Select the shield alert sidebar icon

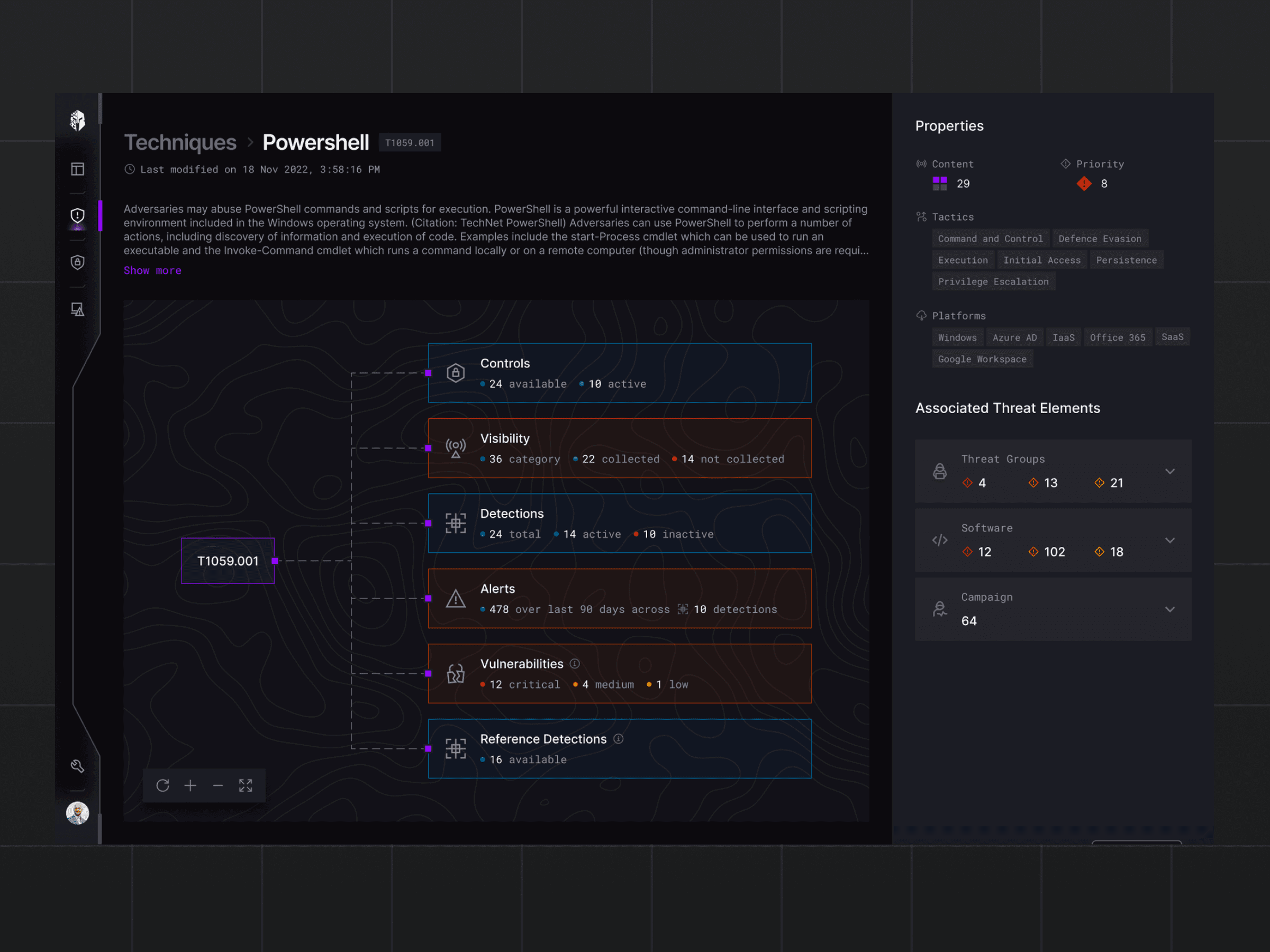[x=77, y=215]
